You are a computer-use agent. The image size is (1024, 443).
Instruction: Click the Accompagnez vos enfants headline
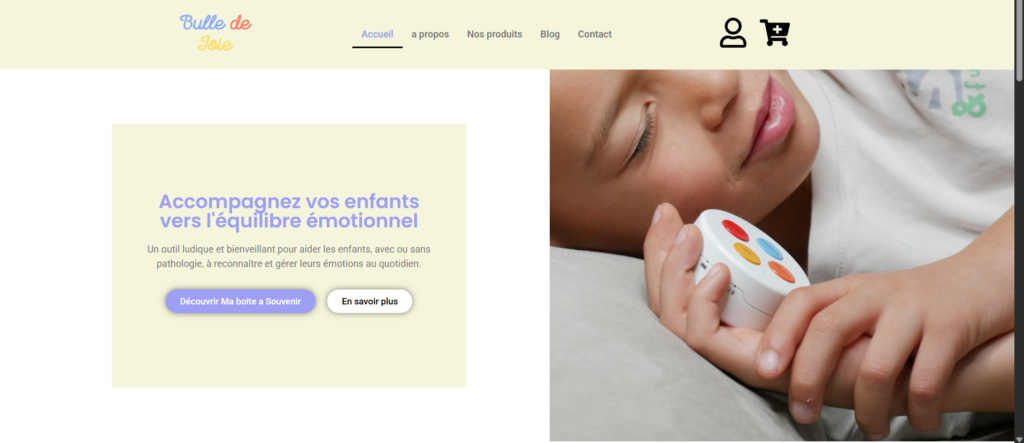[289, 211]
